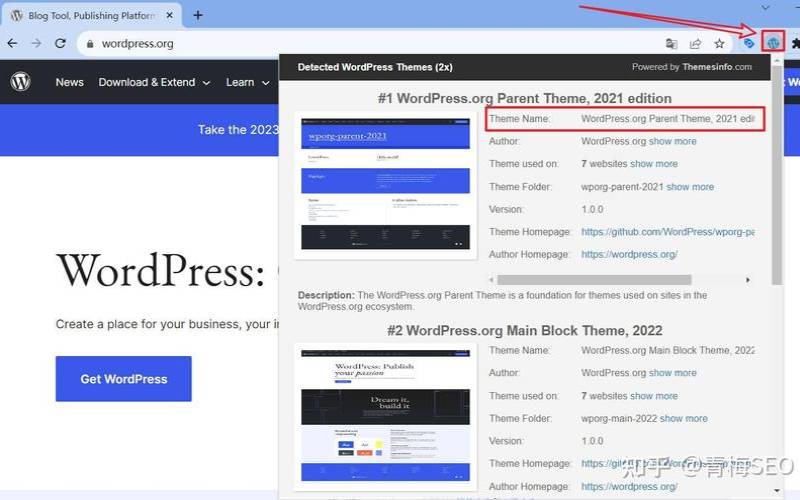The height and width of the screenshot is (500, 800).
Task: Click the Create a place for your business text
Action: pos(167,324)
